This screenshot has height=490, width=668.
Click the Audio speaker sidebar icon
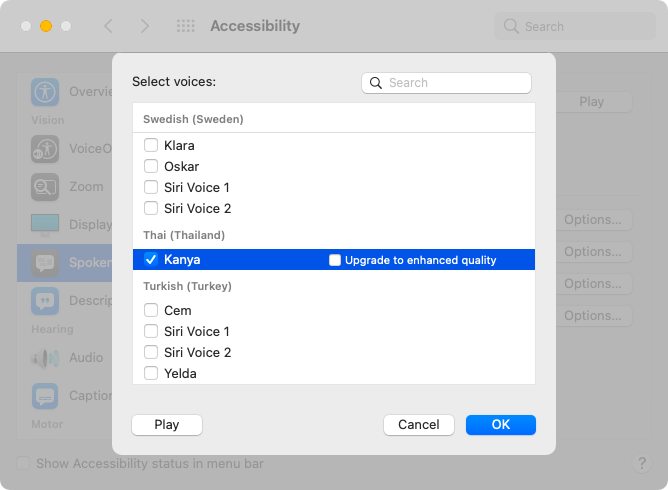click(45, 358)
